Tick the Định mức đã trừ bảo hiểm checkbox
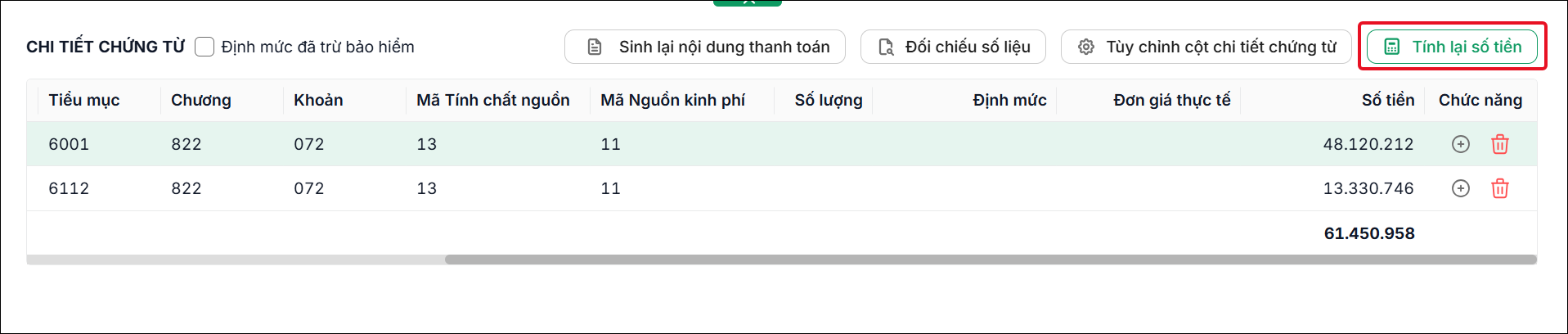Viewport: 1568px width, 334px height. pos(204,47)
